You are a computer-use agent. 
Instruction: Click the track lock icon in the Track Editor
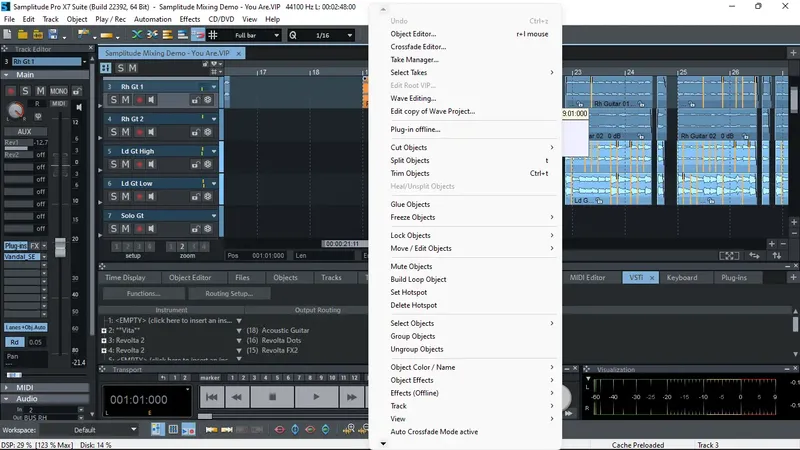pyautogui.click(x=77, y=91)
